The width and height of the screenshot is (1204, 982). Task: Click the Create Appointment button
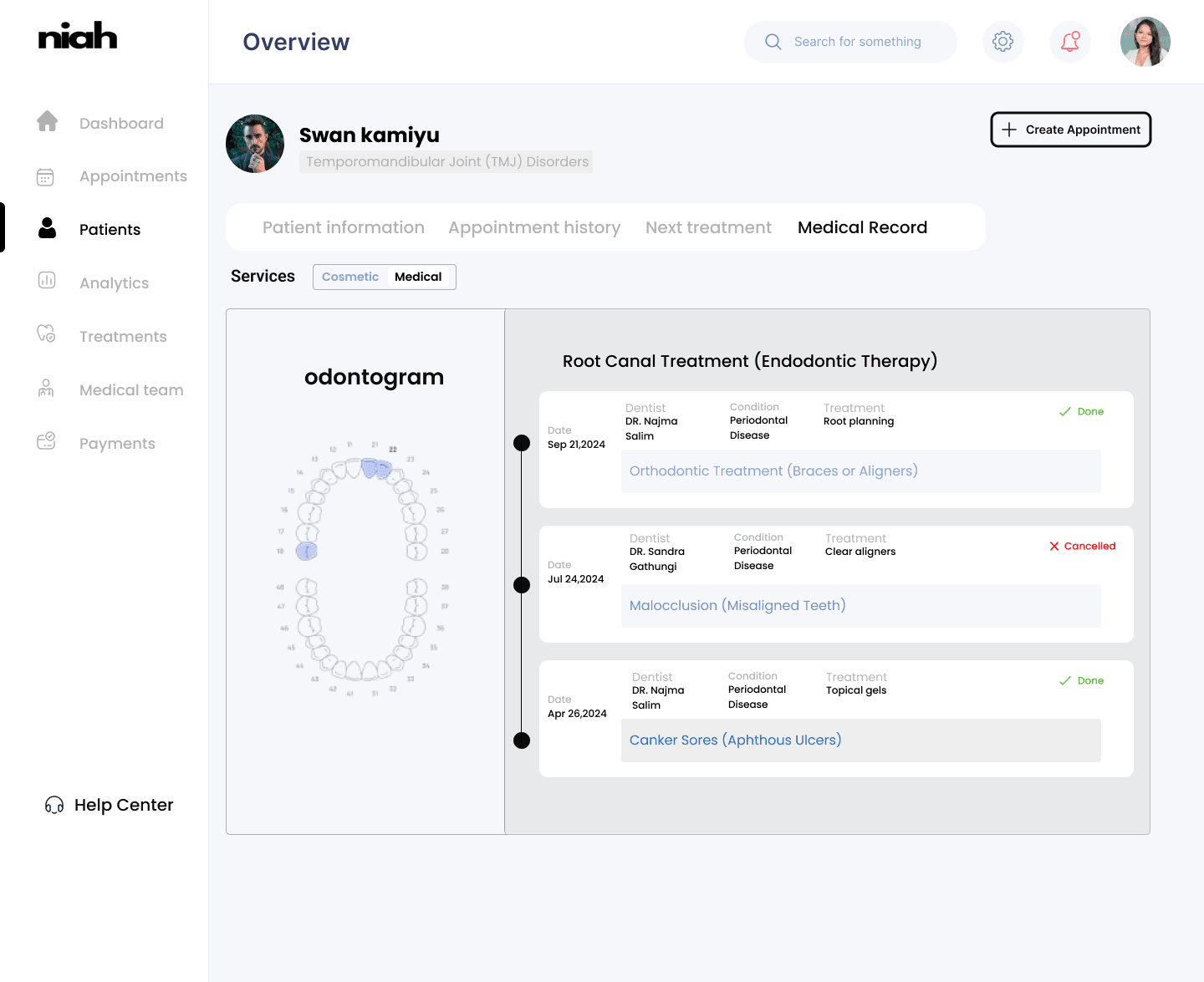click(1071, 130)
